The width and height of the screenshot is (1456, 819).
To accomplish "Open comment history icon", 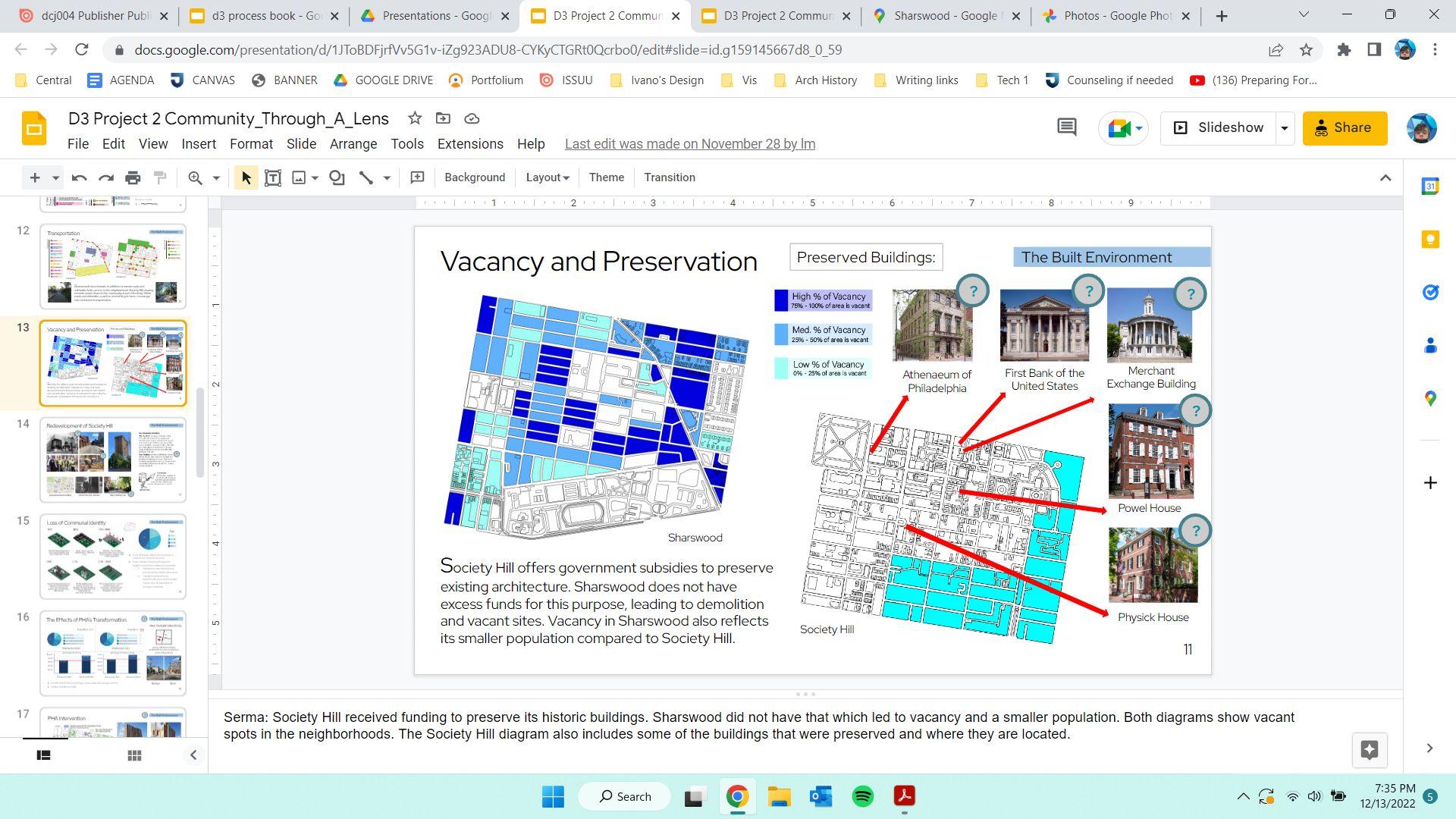I will click(x=1066, y=127).
